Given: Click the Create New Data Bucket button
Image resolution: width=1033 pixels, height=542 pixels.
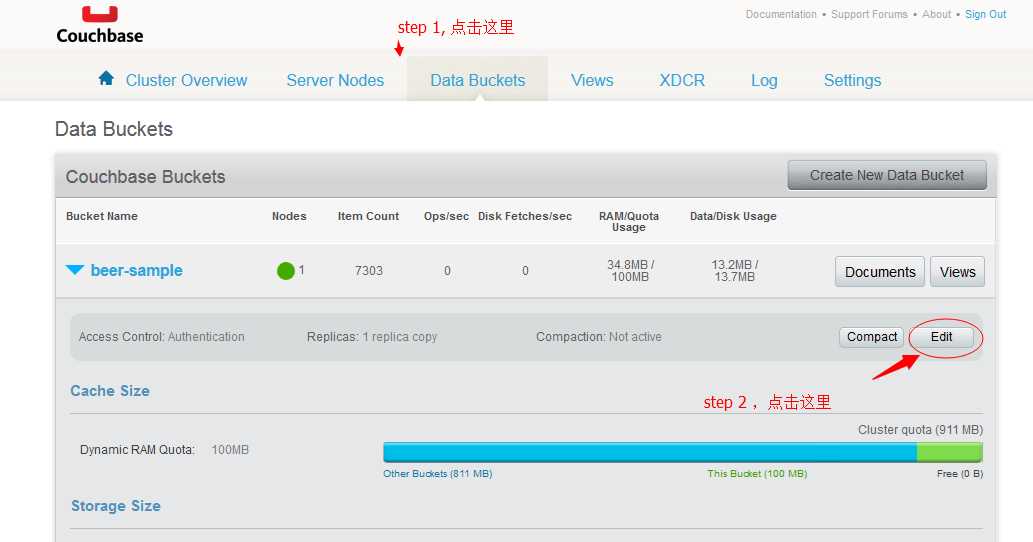Looking at the screenshot, I should pos(887,175).
